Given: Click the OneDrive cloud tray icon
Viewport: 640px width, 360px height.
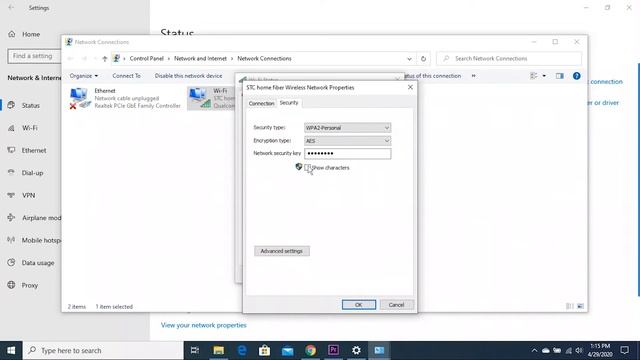Looking at the screenshot, I should [546, 351].
